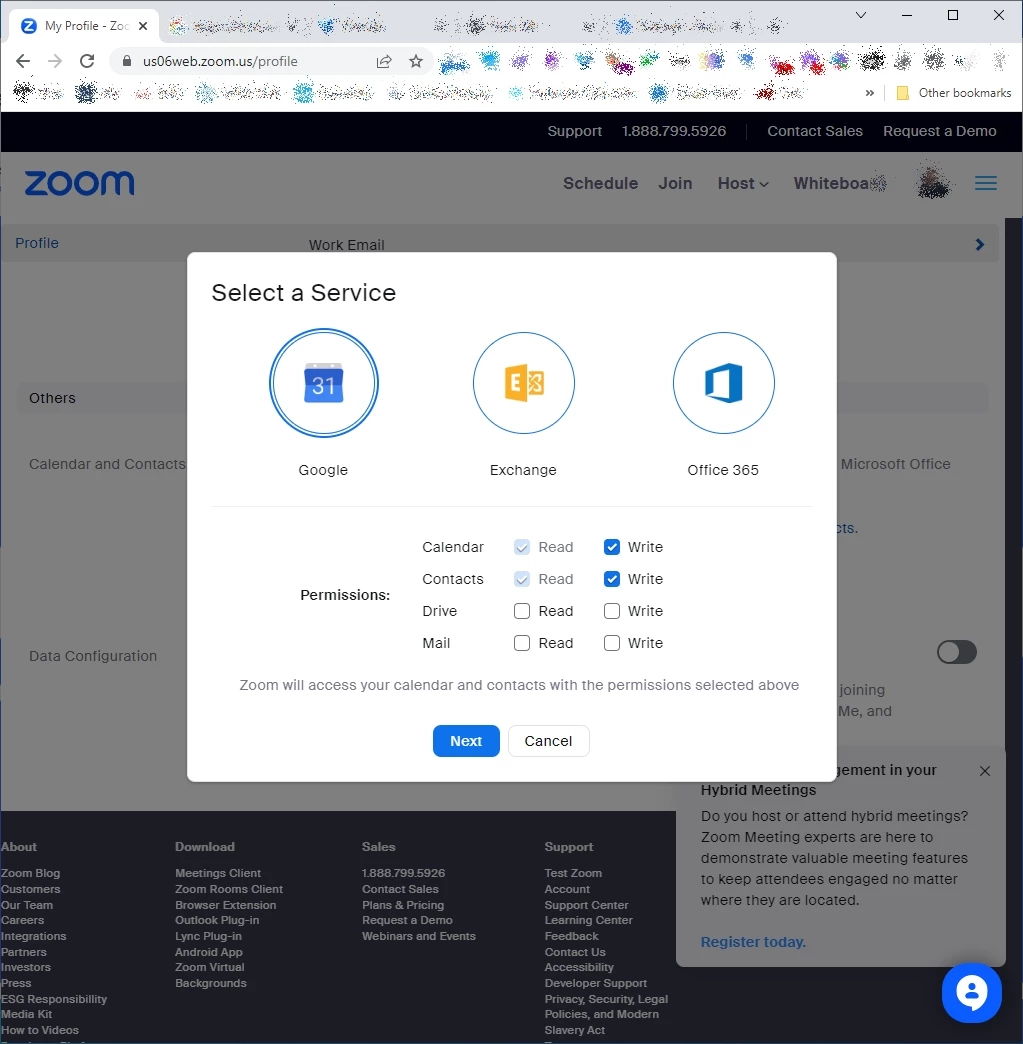Click the Cancel button
This screenshot has width=1023, height=1044.
(x=548, y=741)
